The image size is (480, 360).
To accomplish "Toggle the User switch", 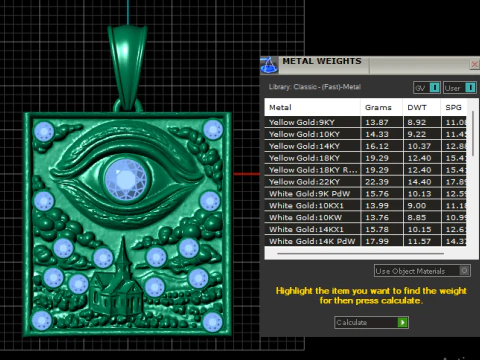I will 470,88.
